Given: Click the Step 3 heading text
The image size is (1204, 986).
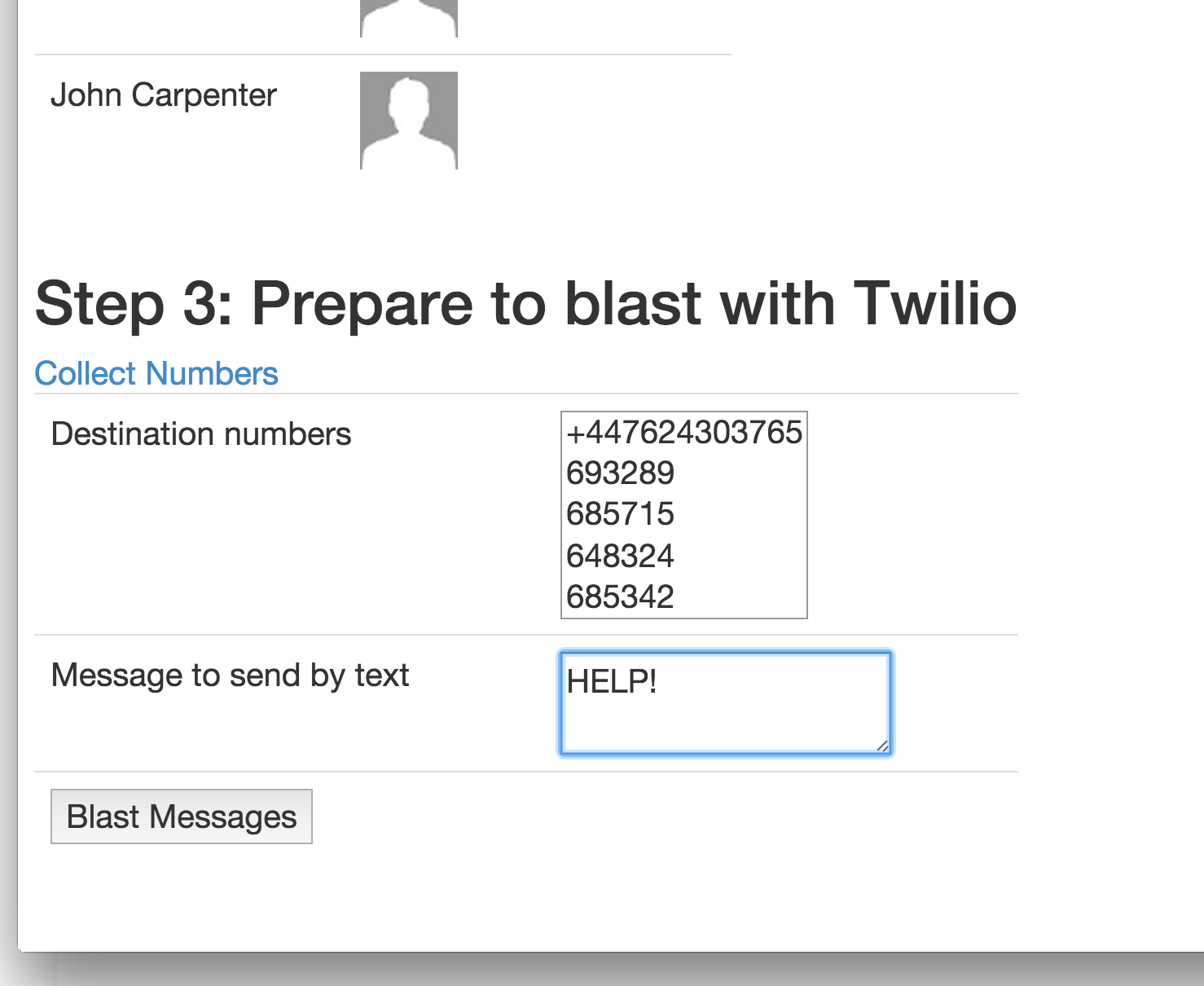Looking at the screenshot, I should 526,304.
